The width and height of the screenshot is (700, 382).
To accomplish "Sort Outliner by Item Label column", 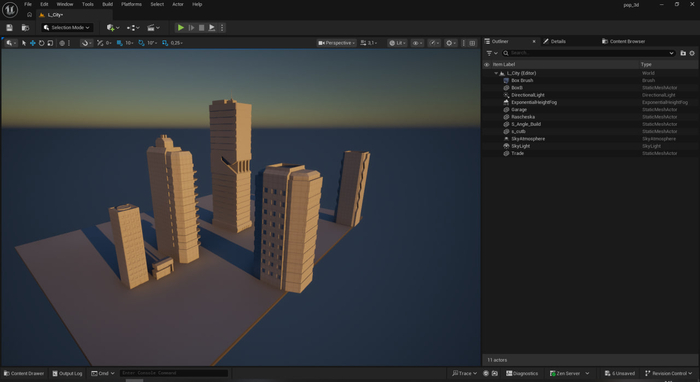I will pos(504,64).
